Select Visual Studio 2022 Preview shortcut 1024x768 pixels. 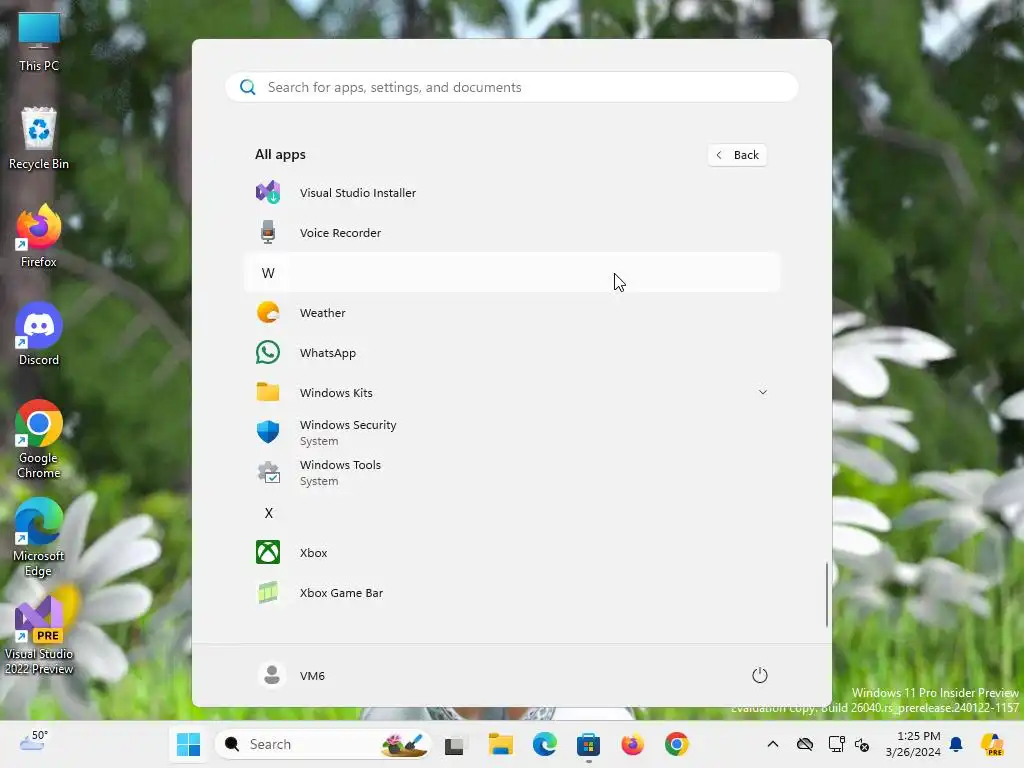(x=39, y=635)
